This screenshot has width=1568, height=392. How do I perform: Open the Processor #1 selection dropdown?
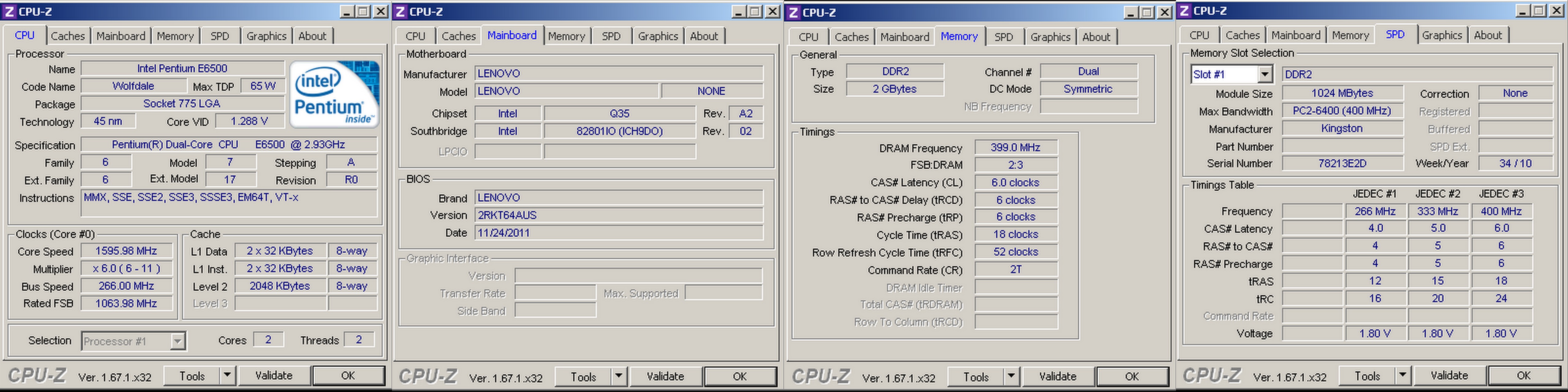coord(177,341)
